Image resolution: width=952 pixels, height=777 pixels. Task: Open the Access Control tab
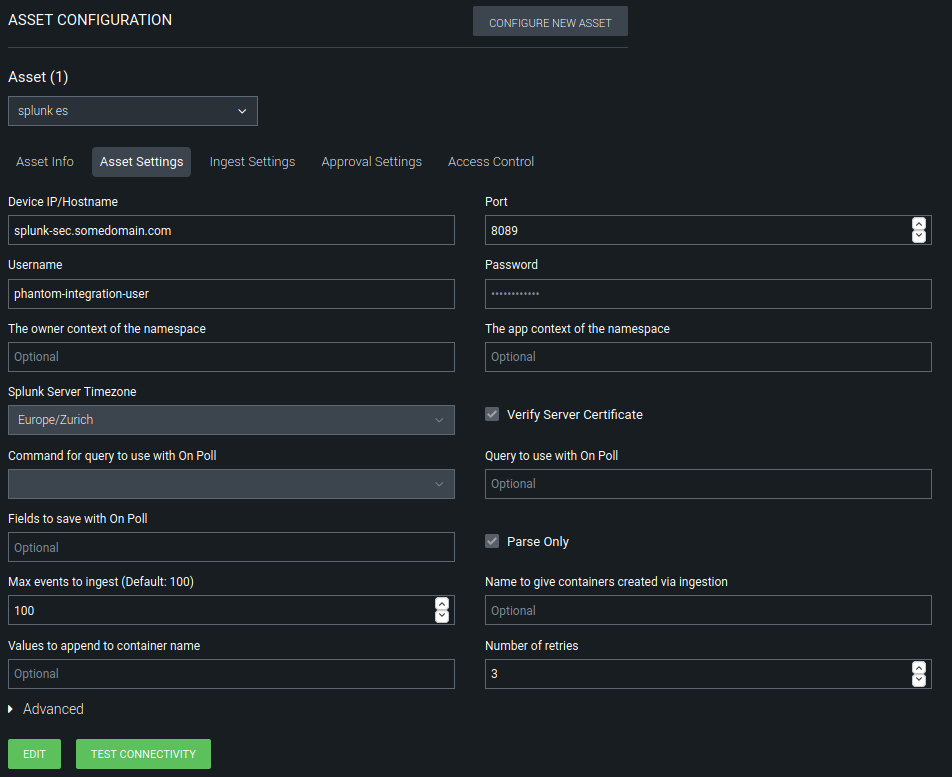[491, 162]
